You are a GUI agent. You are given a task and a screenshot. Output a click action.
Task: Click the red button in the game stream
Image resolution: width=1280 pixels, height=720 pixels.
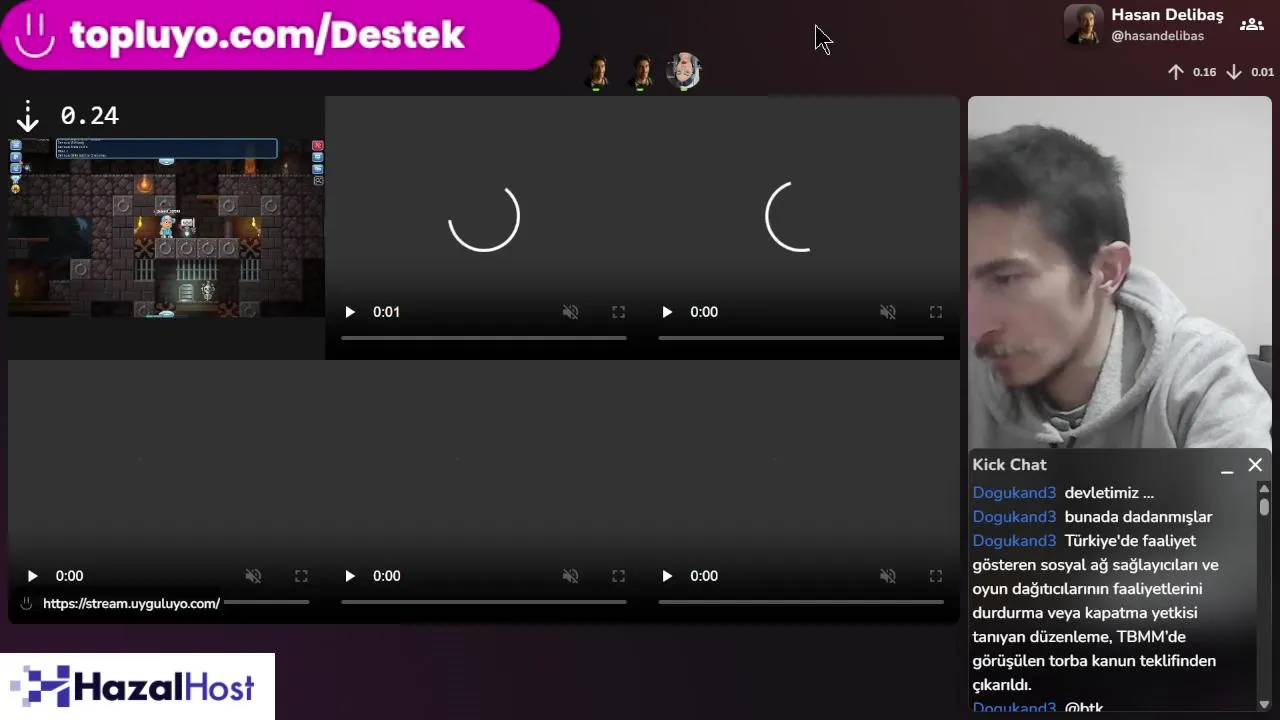point(318,146)
